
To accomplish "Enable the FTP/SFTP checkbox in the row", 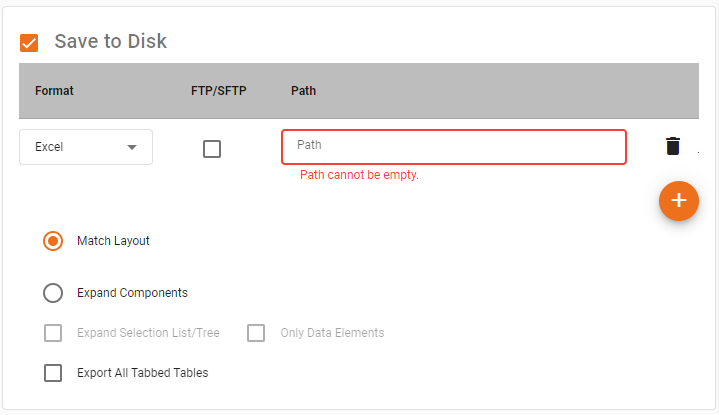I will pyautogui.click(x=212, y=148).
